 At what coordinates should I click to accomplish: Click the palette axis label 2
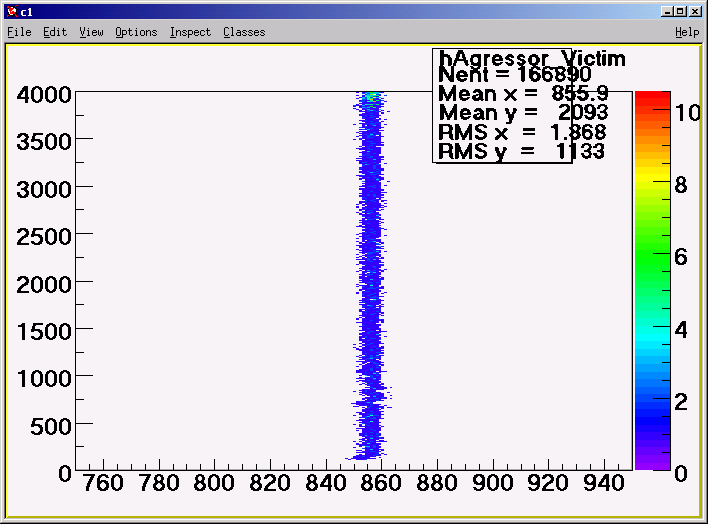[x=681, y=402]
